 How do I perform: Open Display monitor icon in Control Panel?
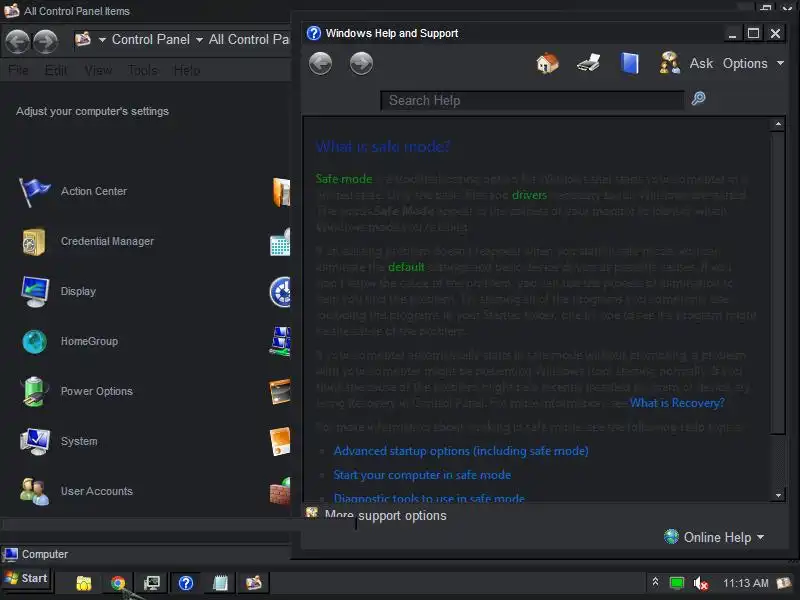35,291
